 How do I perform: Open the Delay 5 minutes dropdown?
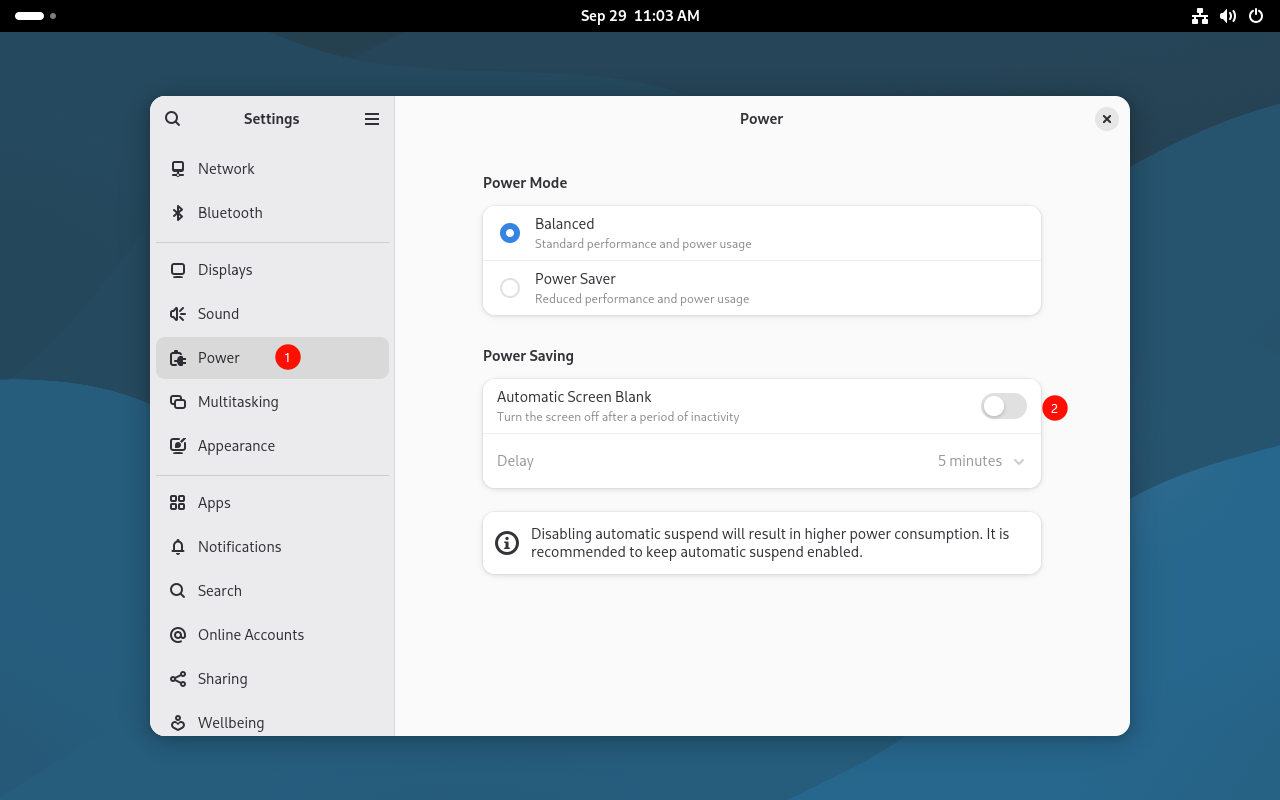pos(980,461)
